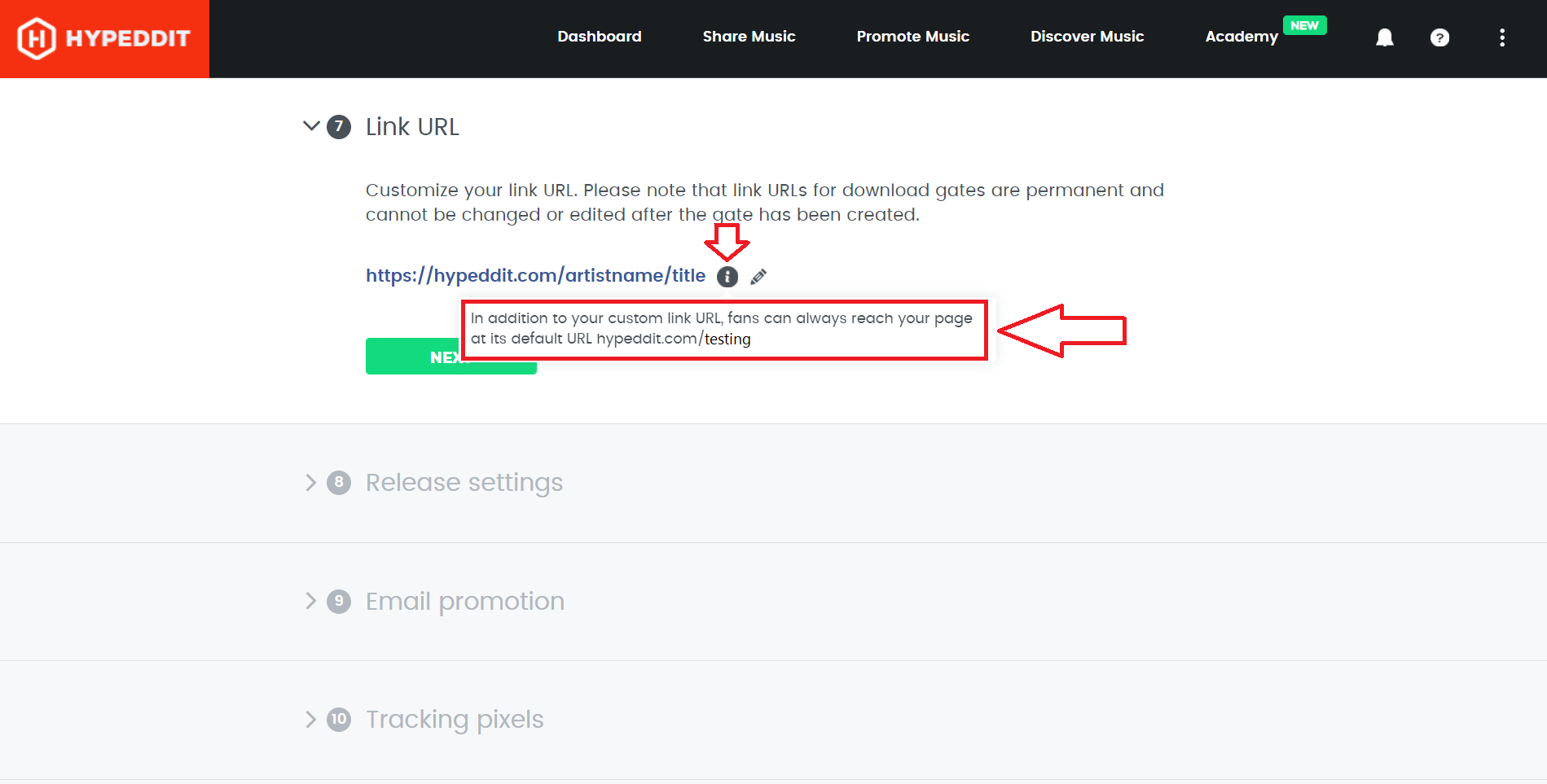Expand the Email promotion chevron

click(x=311, y=602)
